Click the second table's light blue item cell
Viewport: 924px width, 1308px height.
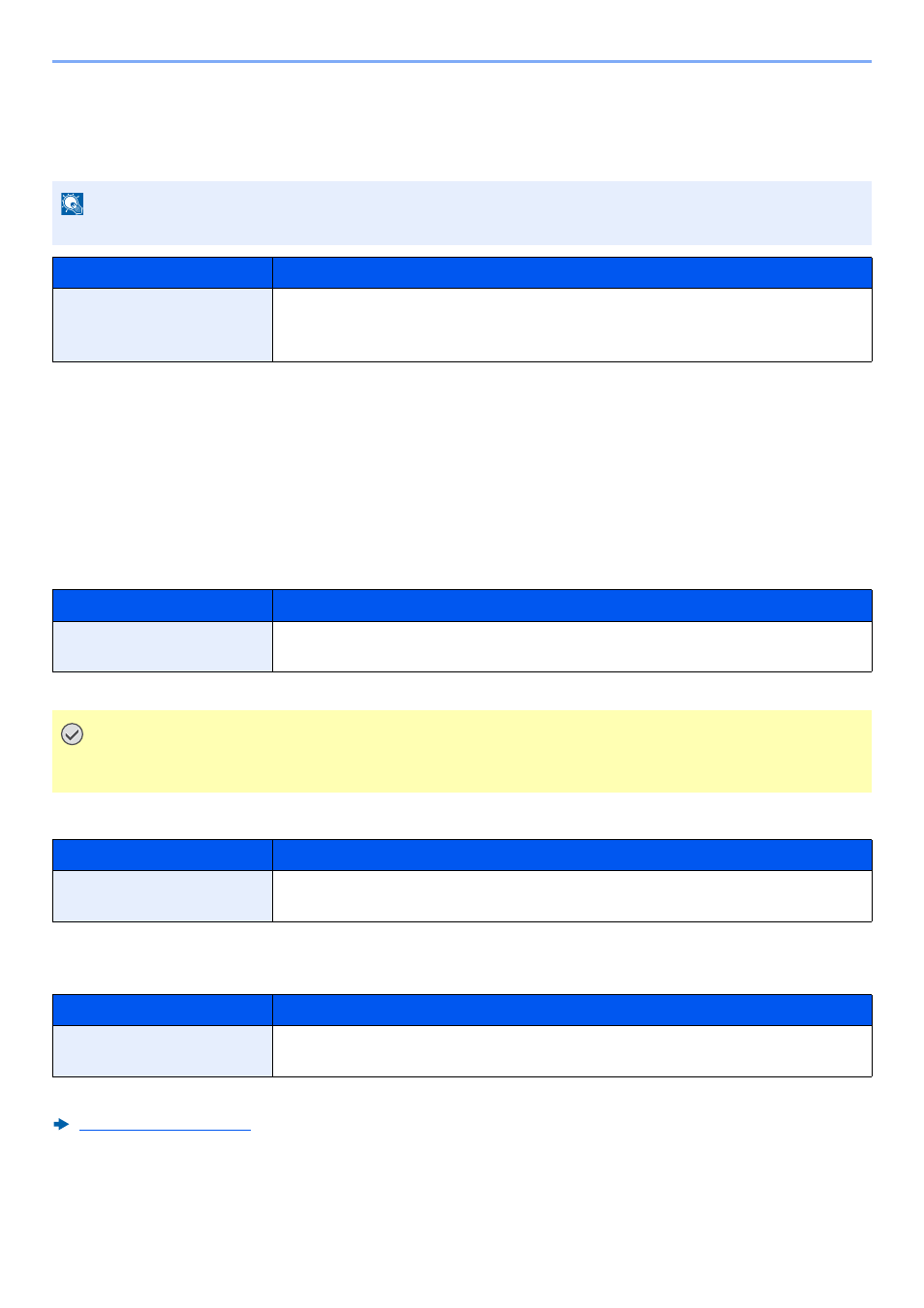[x=163, y=646]
